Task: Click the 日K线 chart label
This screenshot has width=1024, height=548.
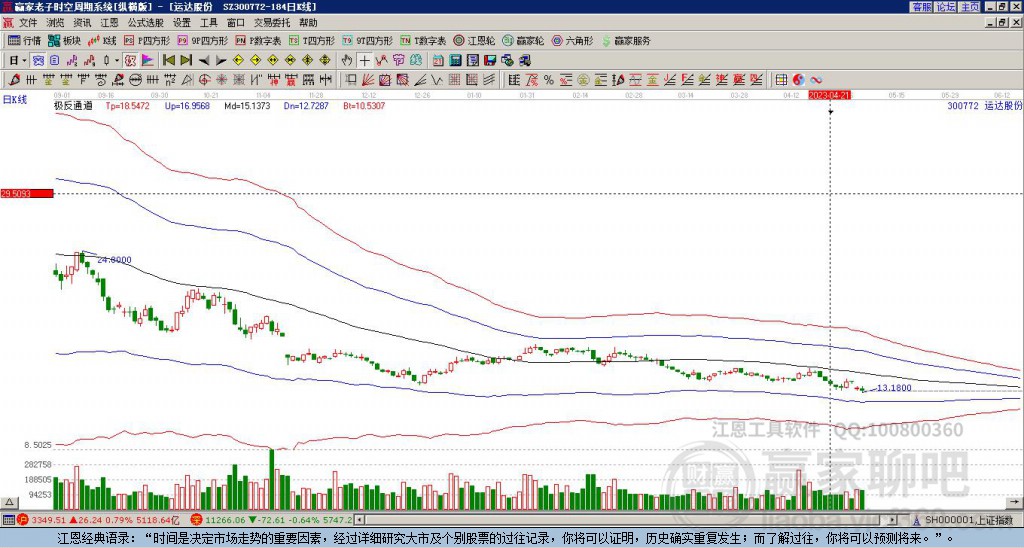Action: point(15,100)
